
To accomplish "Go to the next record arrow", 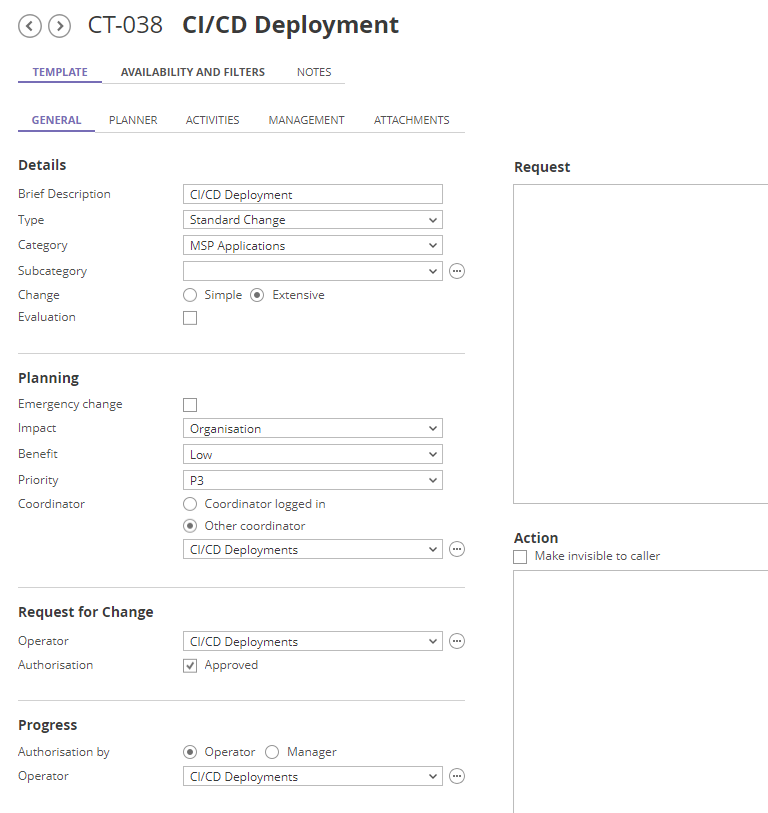I will pyautogui.click(x=59, y=26).
